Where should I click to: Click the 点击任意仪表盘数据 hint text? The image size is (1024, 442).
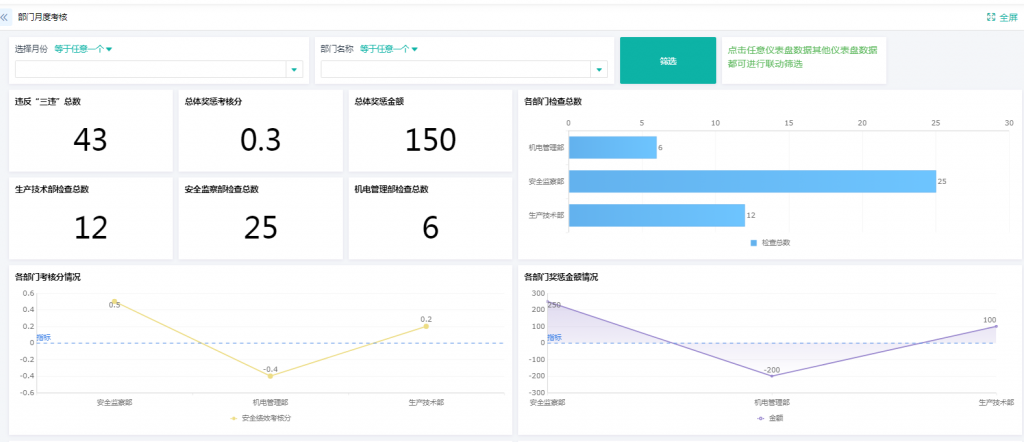803,57
